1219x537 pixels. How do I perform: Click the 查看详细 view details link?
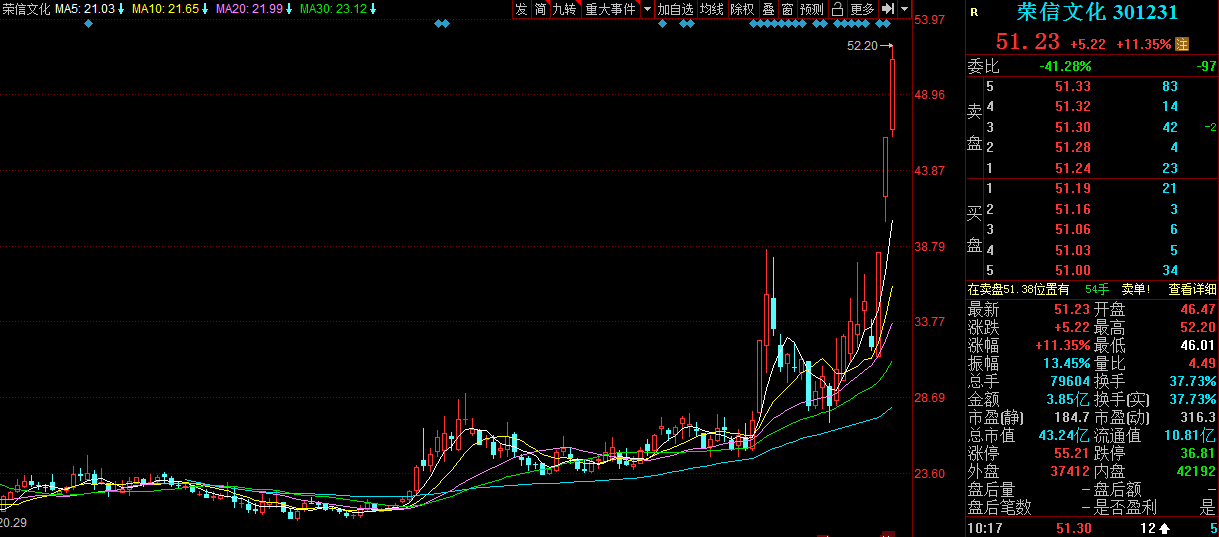tap(1192, 289)
